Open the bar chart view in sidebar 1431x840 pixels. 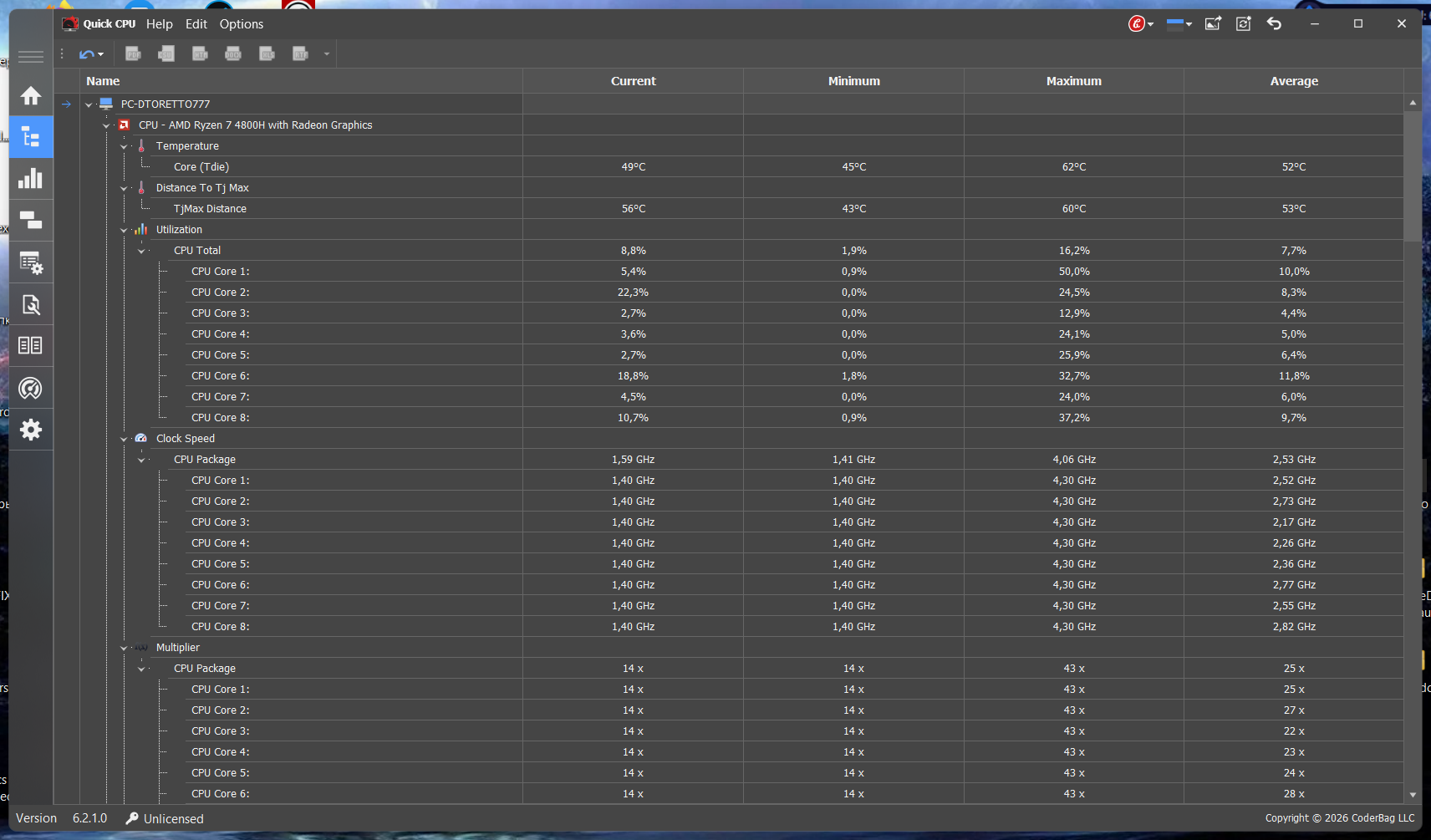[31, 179]
